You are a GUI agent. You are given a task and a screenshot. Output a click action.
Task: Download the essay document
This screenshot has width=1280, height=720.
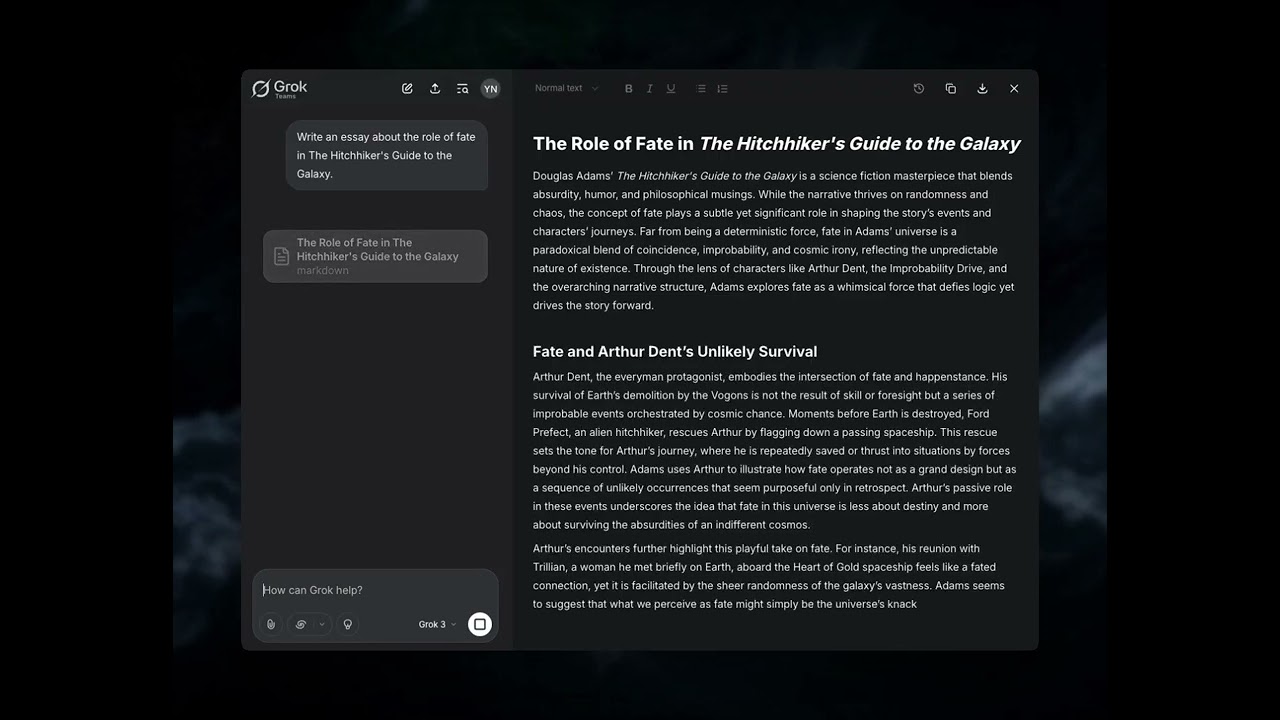[x=982, y=89]
